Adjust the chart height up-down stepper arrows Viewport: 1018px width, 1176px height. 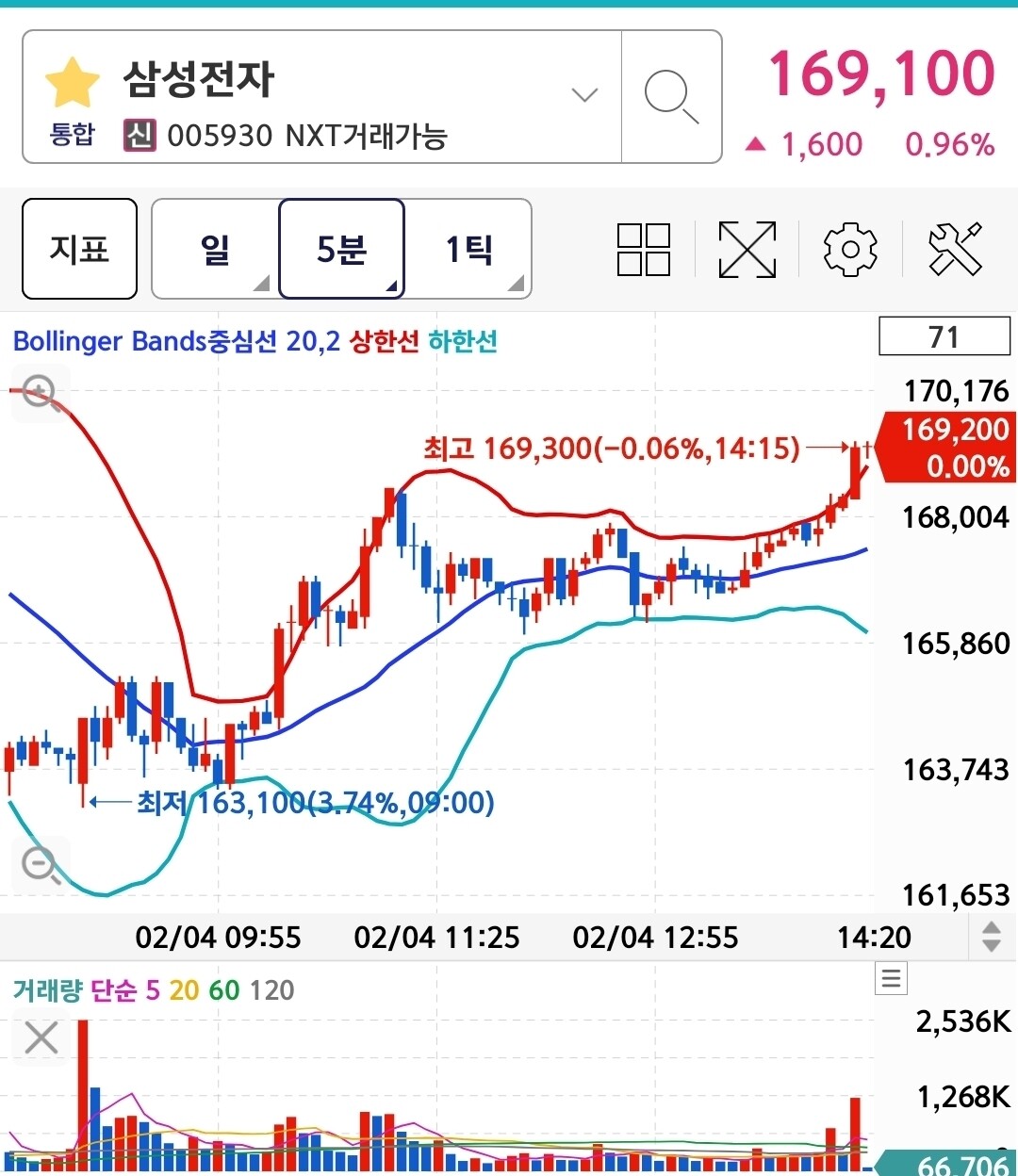[991, 937]
